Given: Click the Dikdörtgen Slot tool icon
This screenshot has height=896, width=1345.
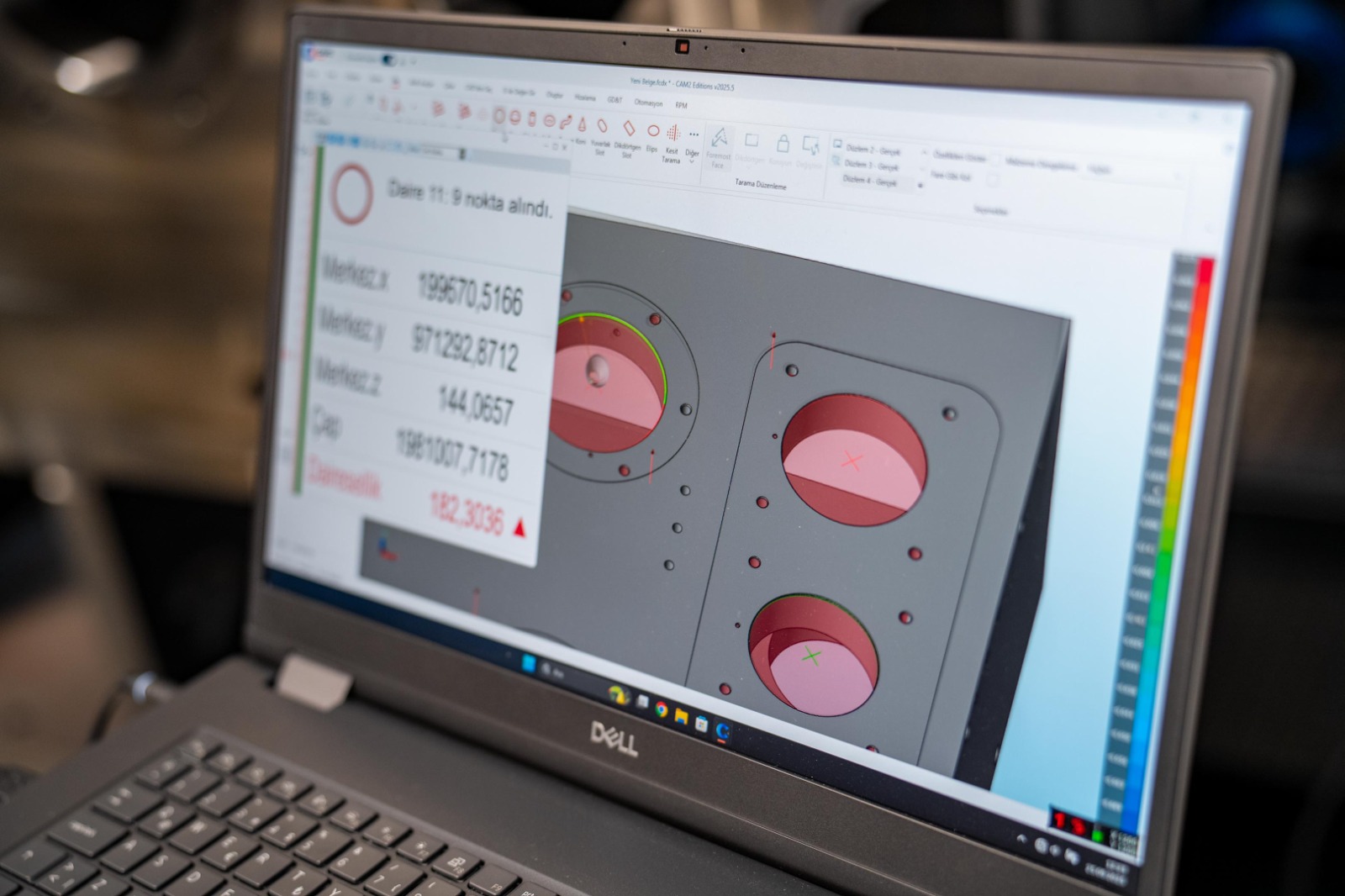Looking at the screenshot, I should click(629, 129).
